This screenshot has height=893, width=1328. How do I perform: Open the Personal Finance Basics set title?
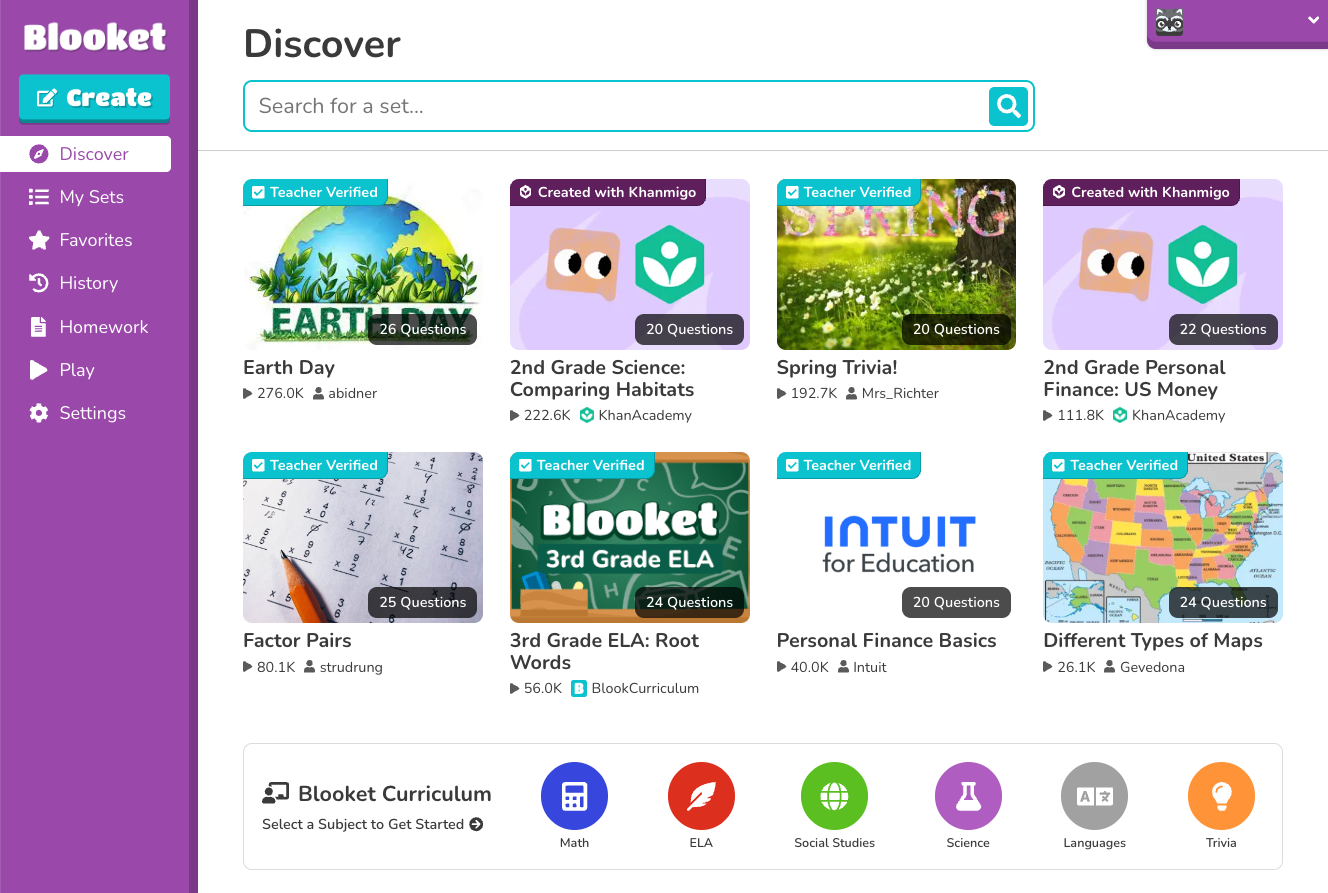click(x=887, y=640)
